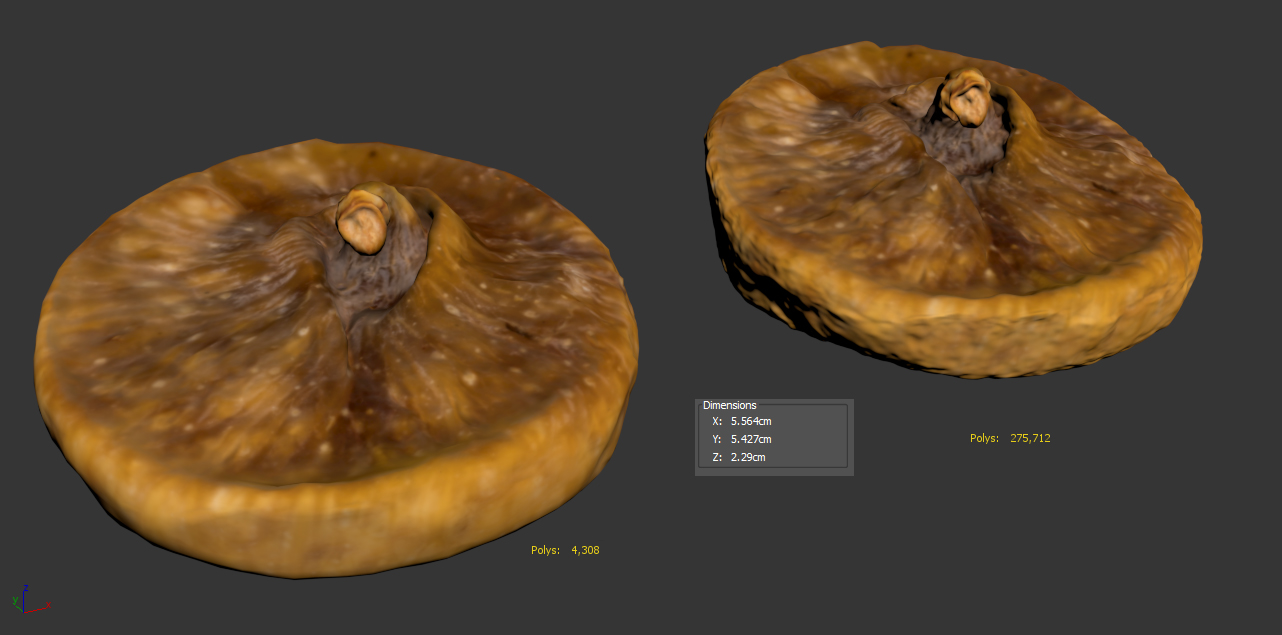Click the Polys 4,308 counter
Viewport: 1282px width, 635px height.
point(565,550)
